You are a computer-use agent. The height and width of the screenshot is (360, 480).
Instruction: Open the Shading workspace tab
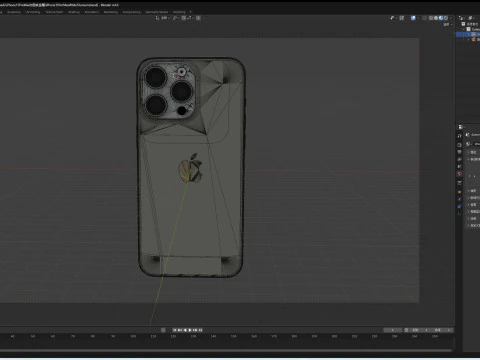tap(74, 12)
